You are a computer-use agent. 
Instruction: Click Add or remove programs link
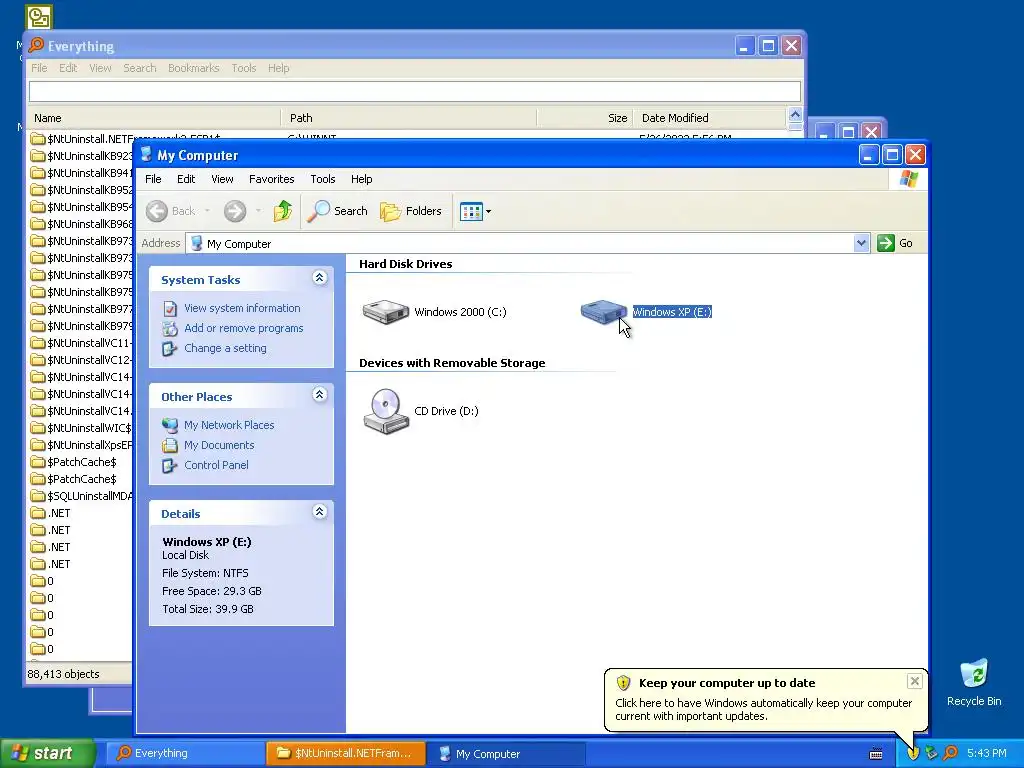point(244,328)
